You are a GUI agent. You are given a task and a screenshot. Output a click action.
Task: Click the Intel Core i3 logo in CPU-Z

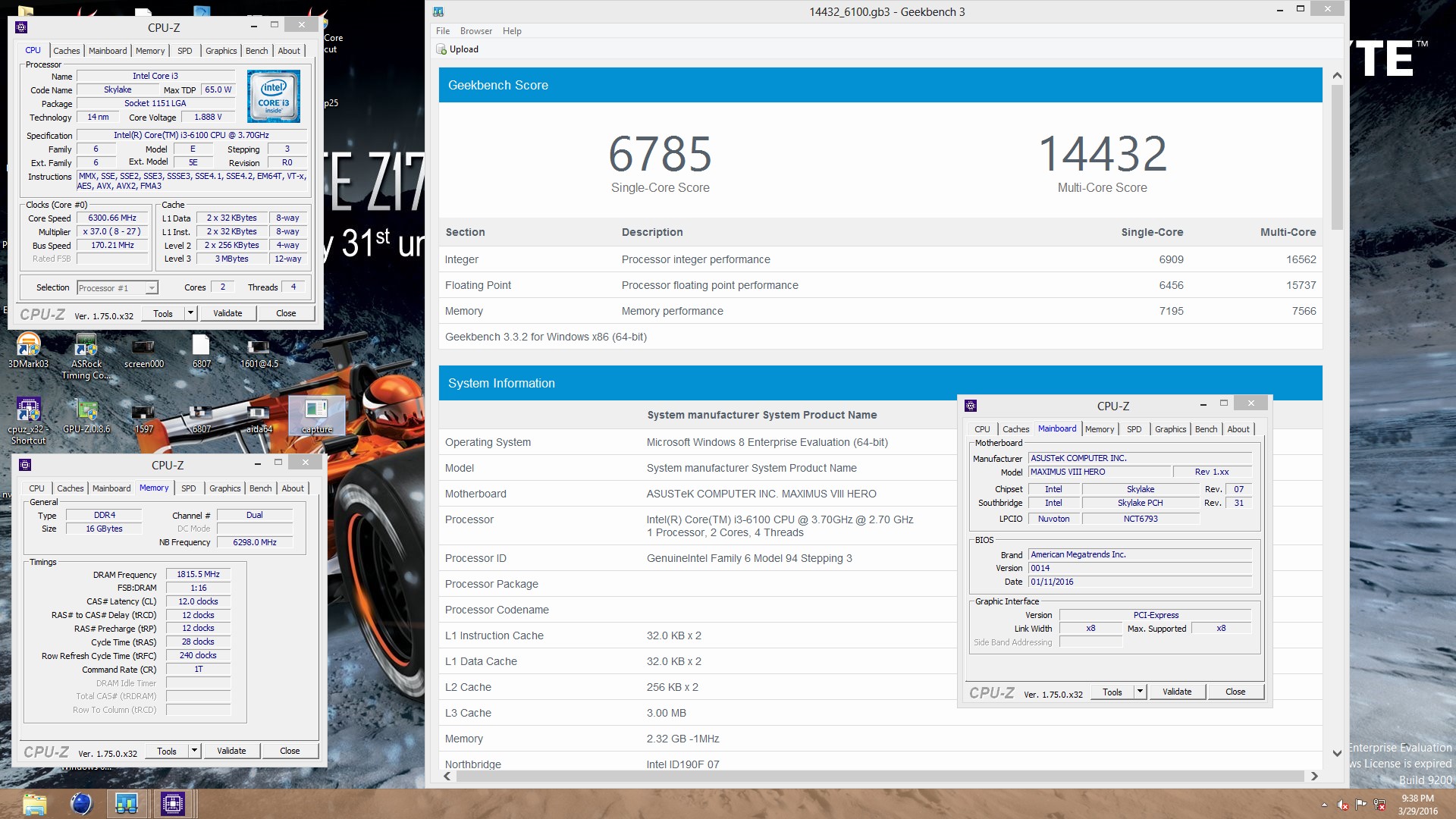pos(274,96)
